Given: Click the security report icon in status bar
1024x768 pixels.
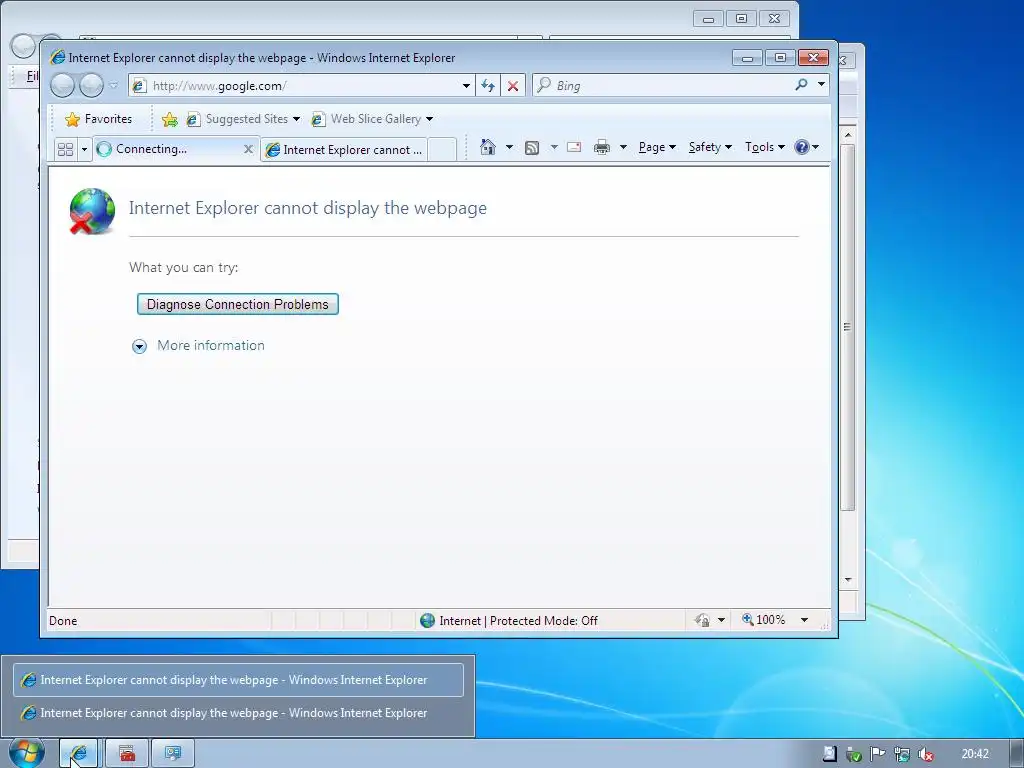Looking at the screenshot, I should click(x=702, y=620).
